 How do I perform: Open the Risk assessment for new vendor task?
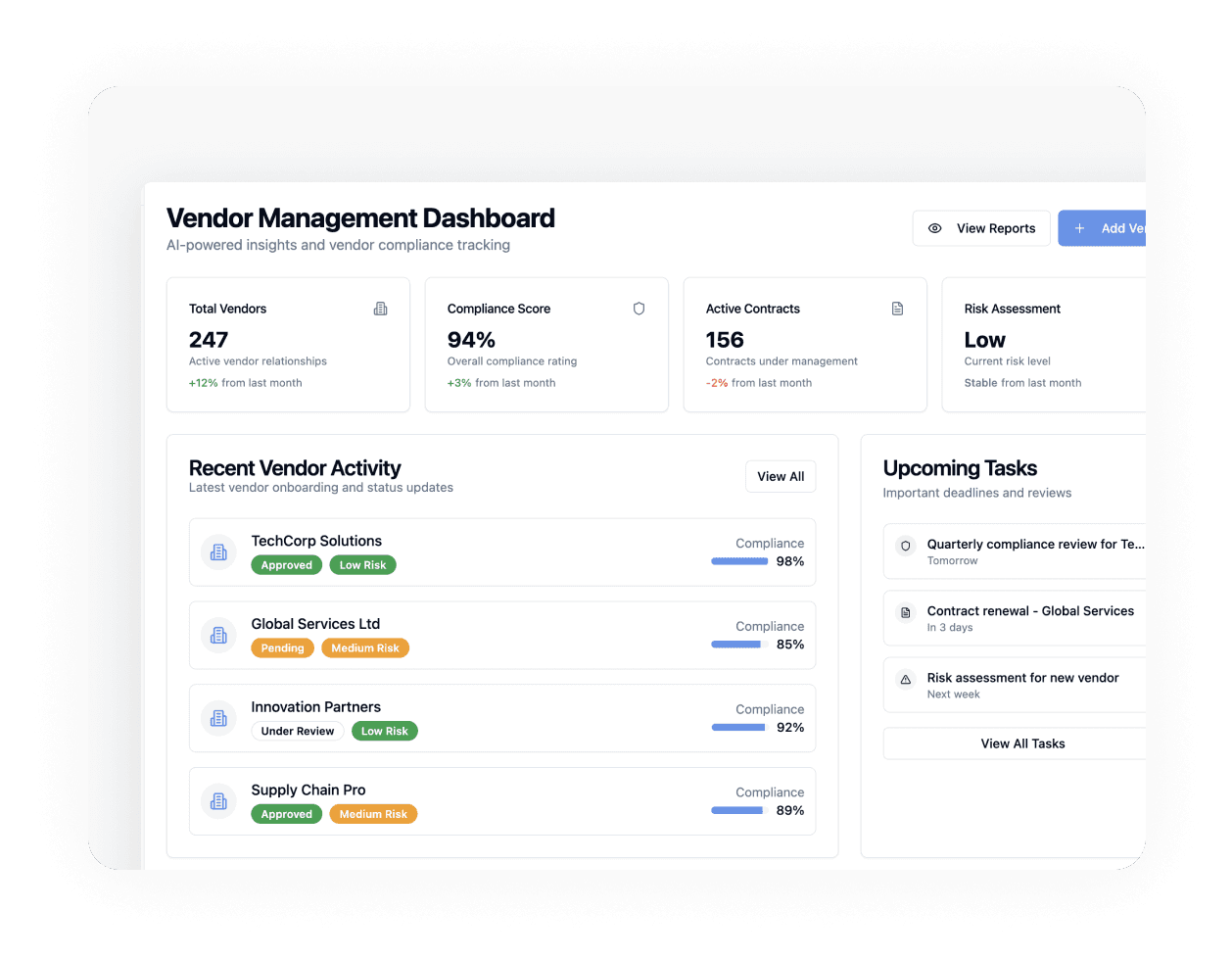[1022, 678]
